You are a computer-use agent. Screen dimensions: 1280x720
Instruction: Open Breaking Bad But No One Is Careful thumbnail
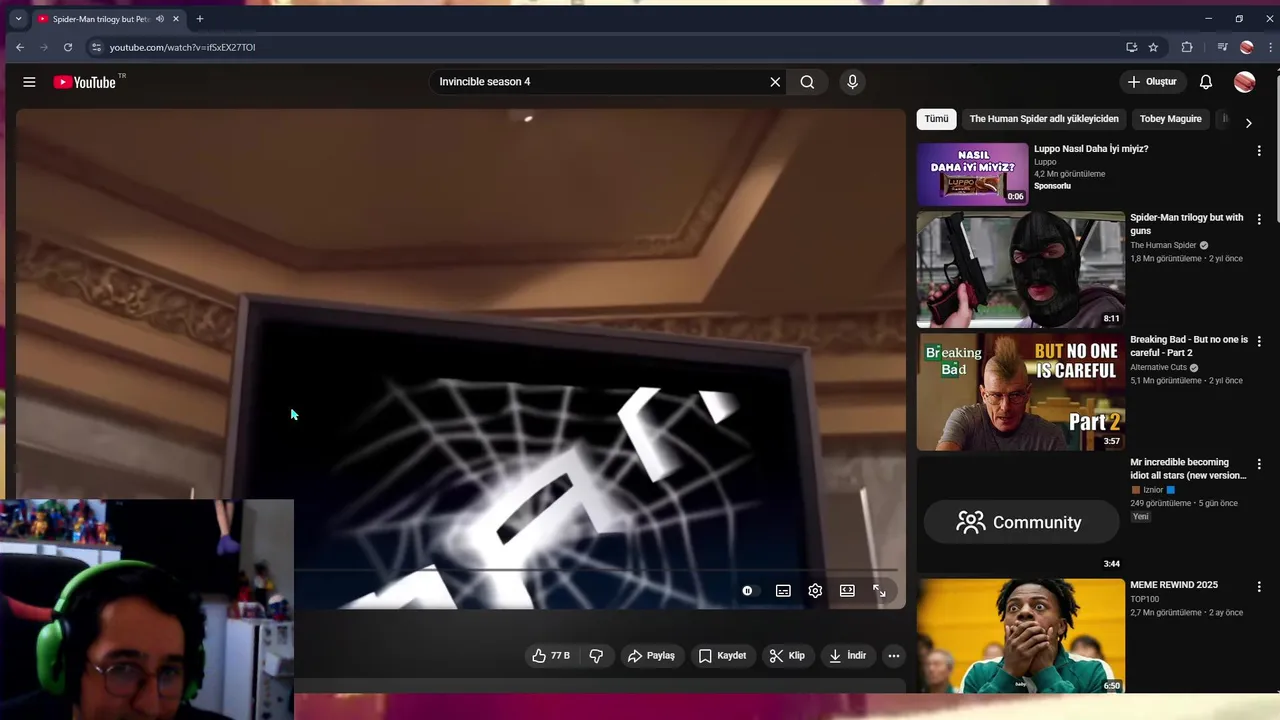pyautogui.click(x=1021, y=392)
